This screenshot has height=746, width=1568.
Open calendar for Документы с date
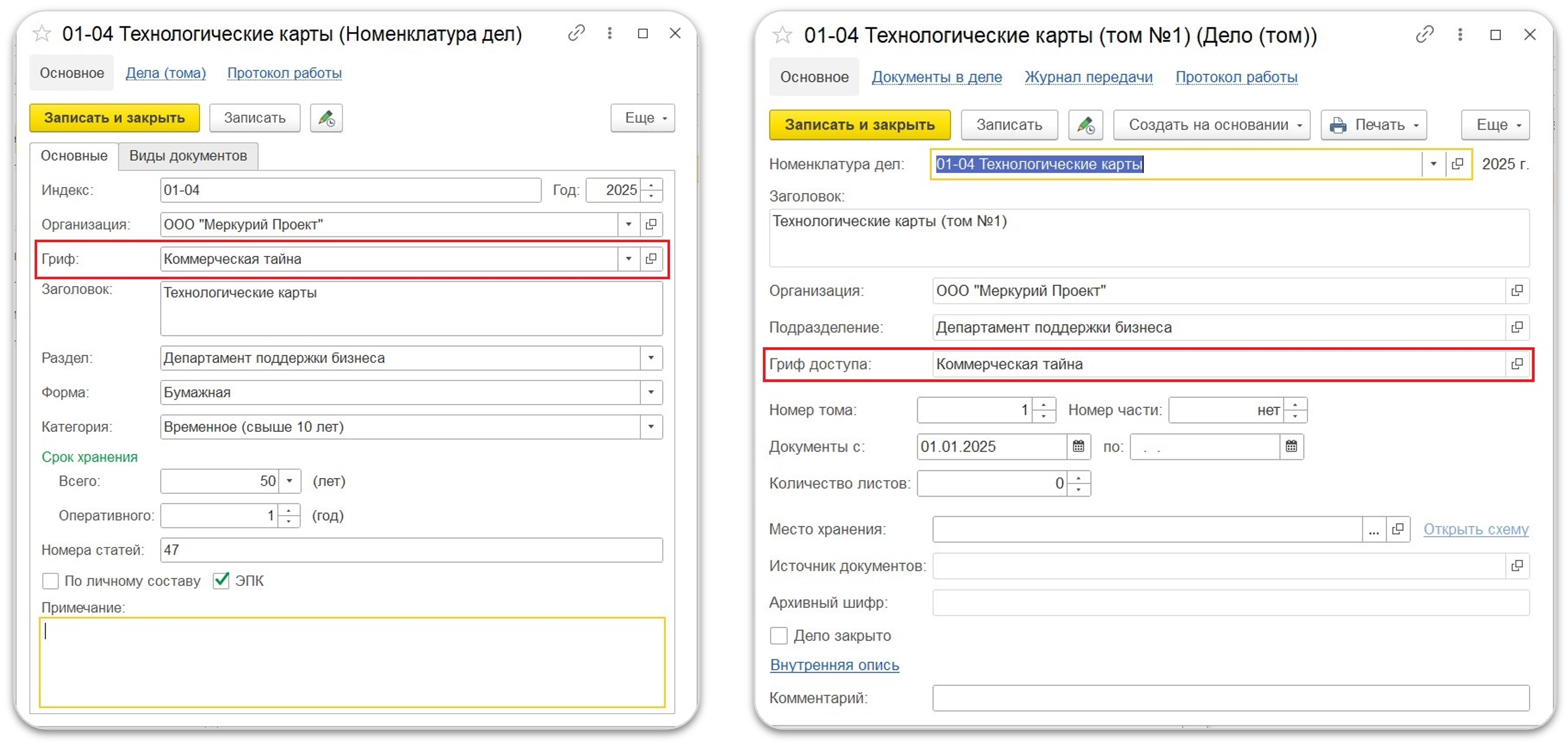[1078, 447]
